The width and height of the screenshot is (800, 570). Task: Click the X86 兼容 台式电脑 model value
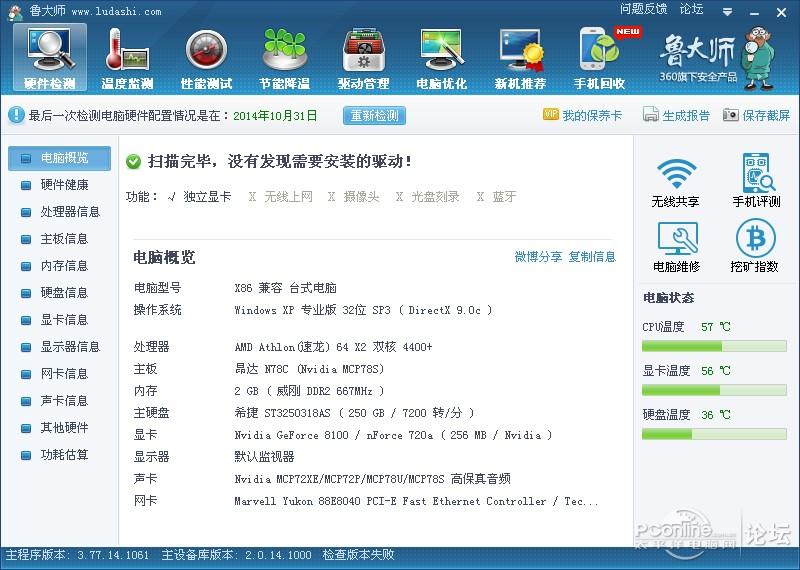(x=285, y=288)
